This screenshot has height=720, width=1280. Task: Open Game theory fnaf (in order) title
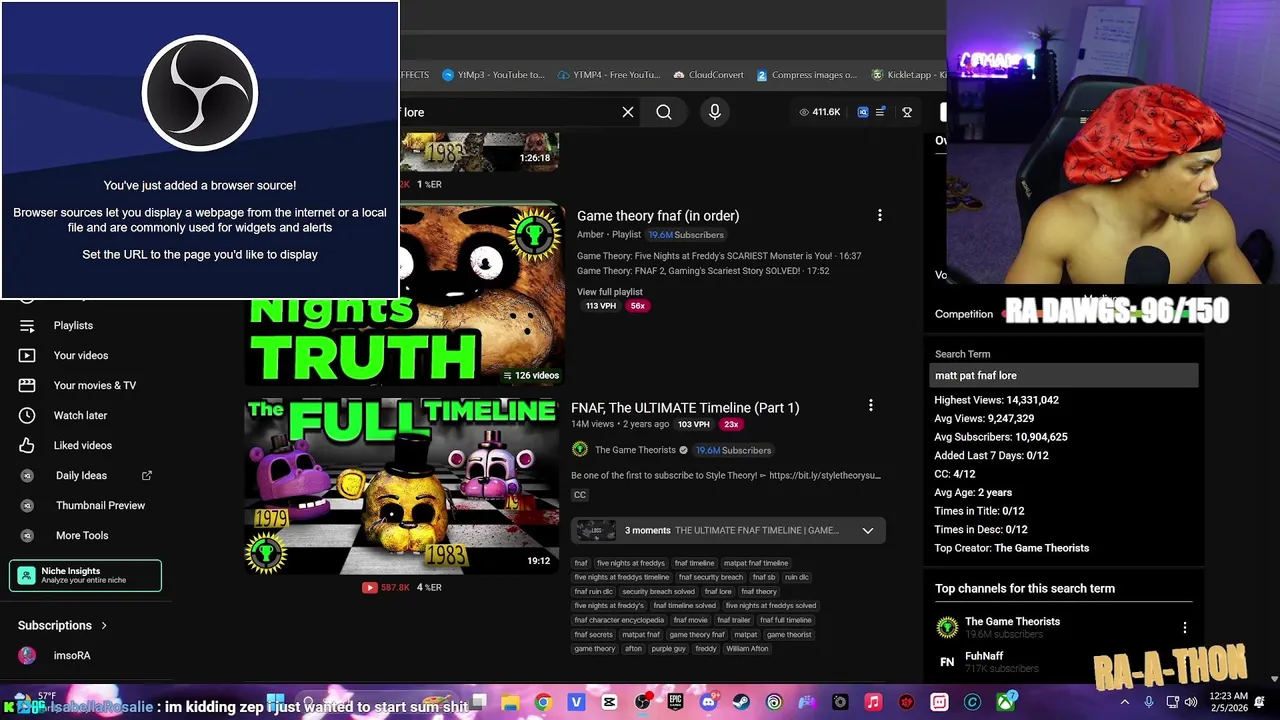tap(658, 215)
